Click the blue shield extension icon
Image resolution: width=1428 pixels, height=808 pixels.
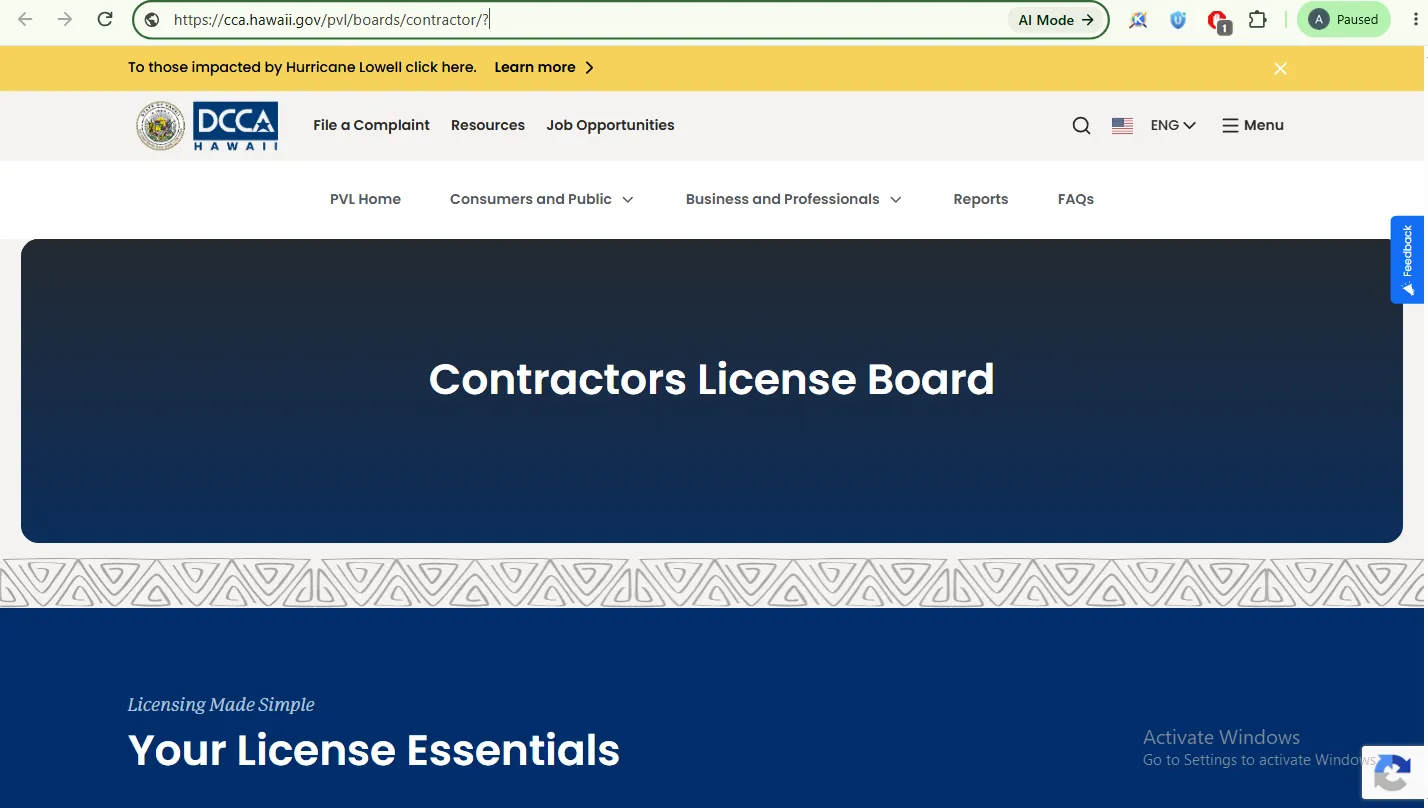point(1178,19)
